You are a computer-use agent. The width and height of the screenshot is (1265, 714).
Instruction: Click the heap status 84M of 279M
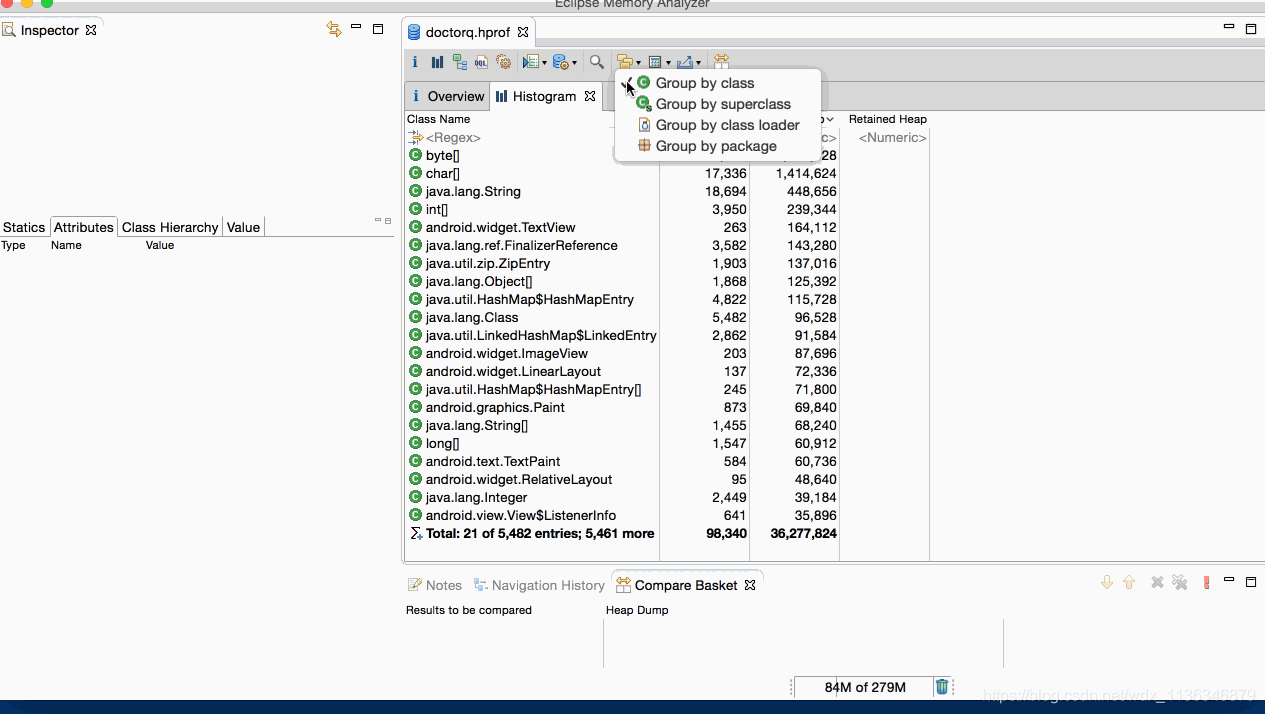864,687
